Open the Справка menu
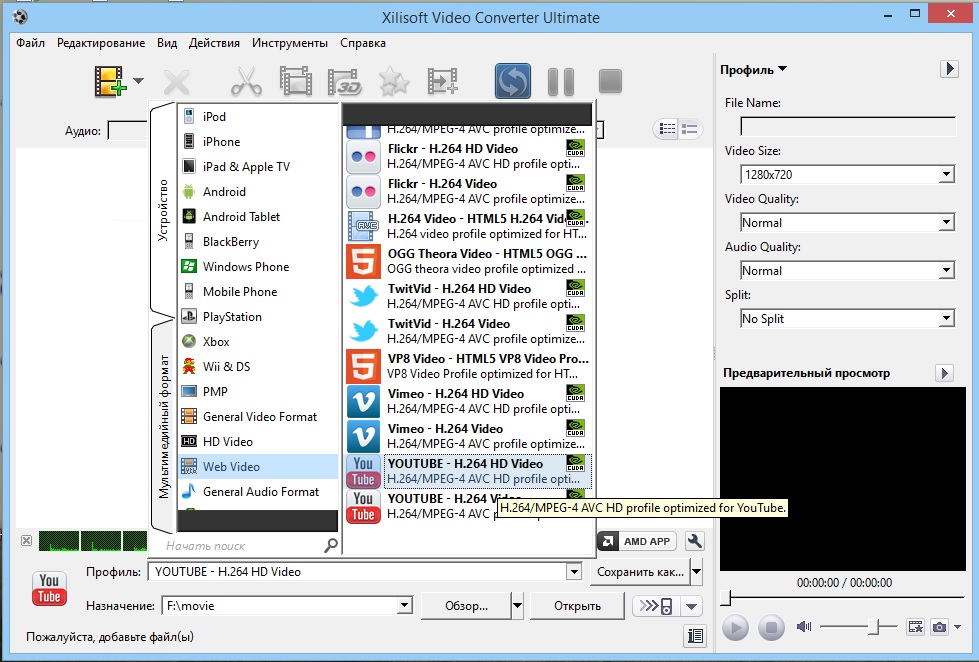Viewport: 979px width, 662px height. (363, 43)
